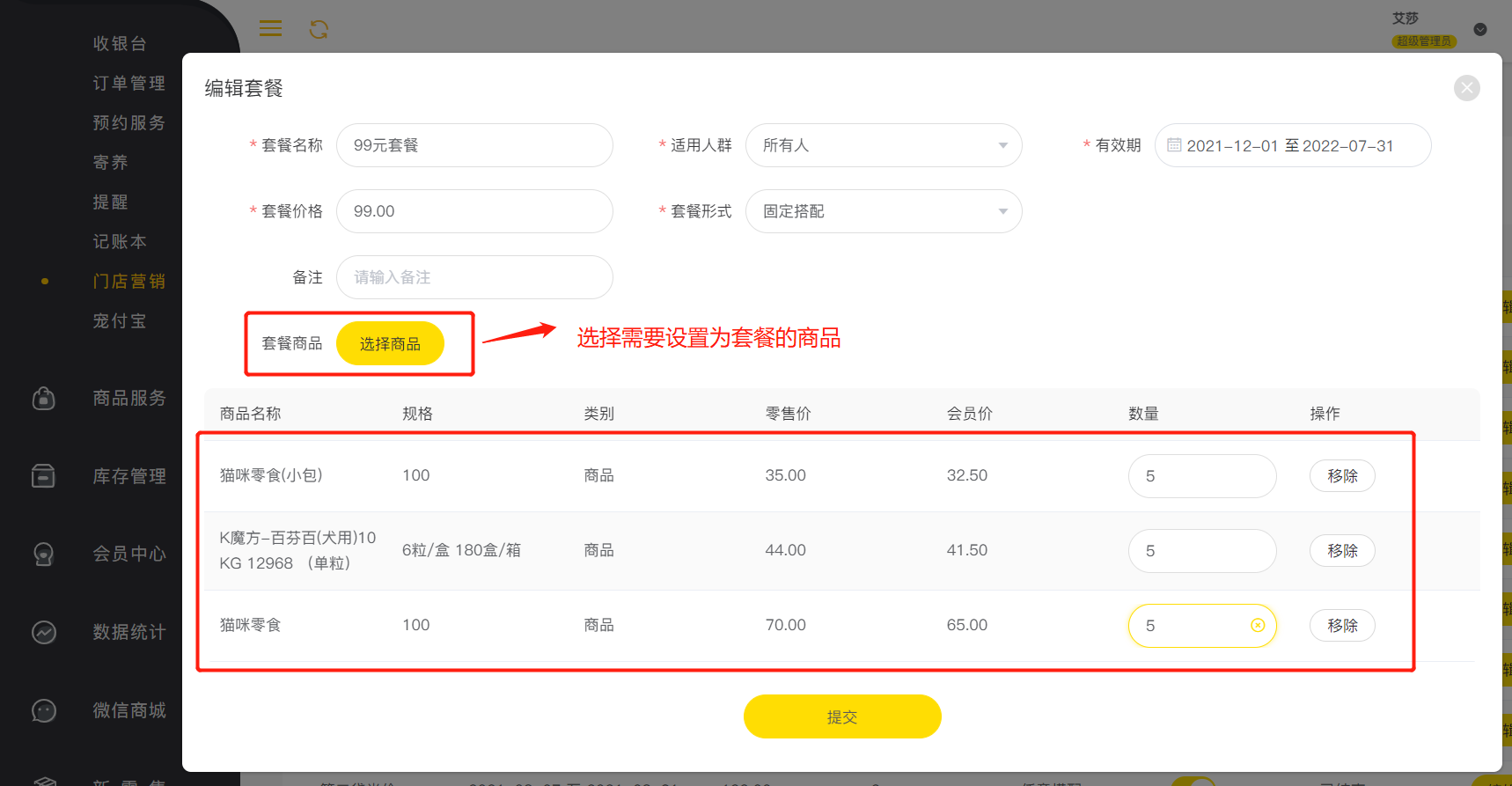The width and height of the screenshot is (1512, 786).
Task: Click quantity field for 猫咪零食(小包)
Action: pyautogui.click(x=1202, y=476)
